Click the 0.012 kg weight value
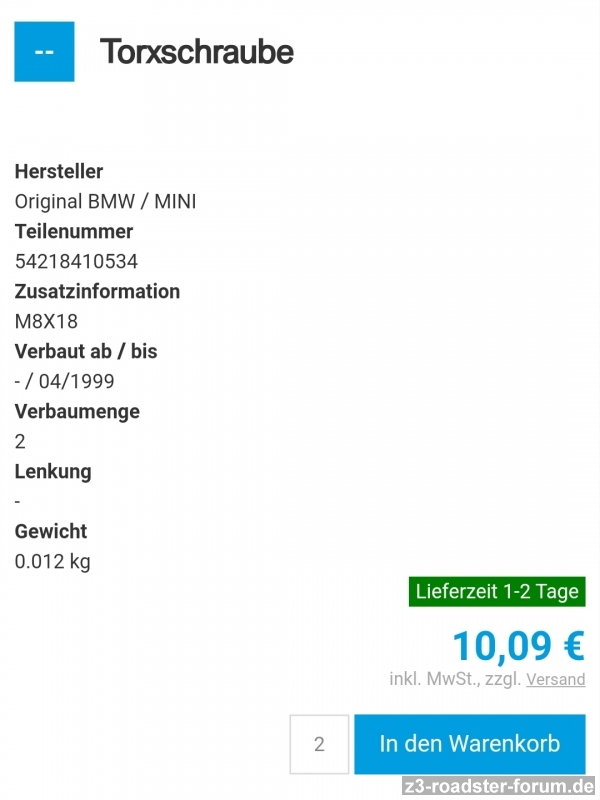Viewport: 600px width, 800px height. [x=52, y=561]
